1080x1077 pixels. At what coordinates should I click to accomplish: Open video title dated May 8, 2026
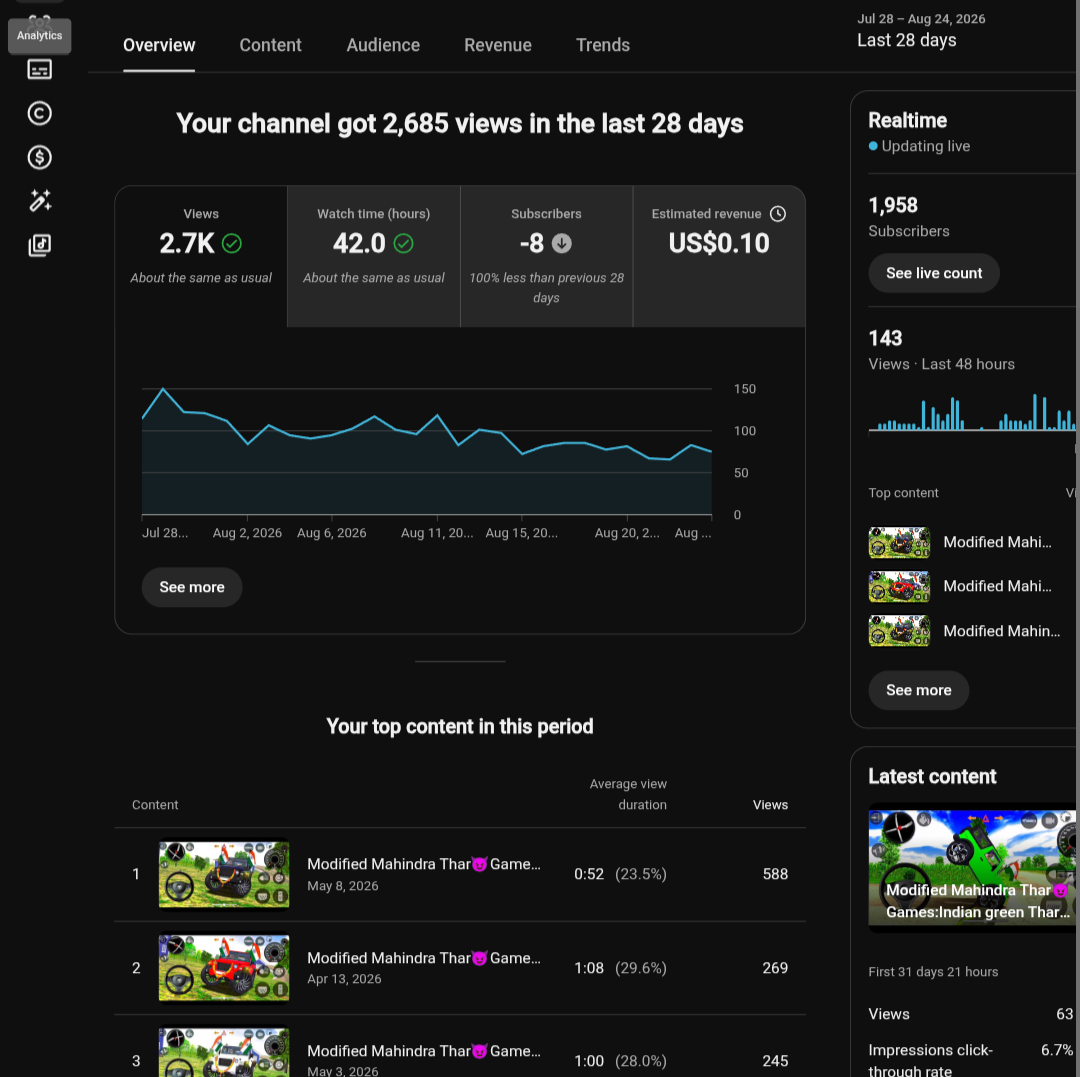(x=424, y=864)
